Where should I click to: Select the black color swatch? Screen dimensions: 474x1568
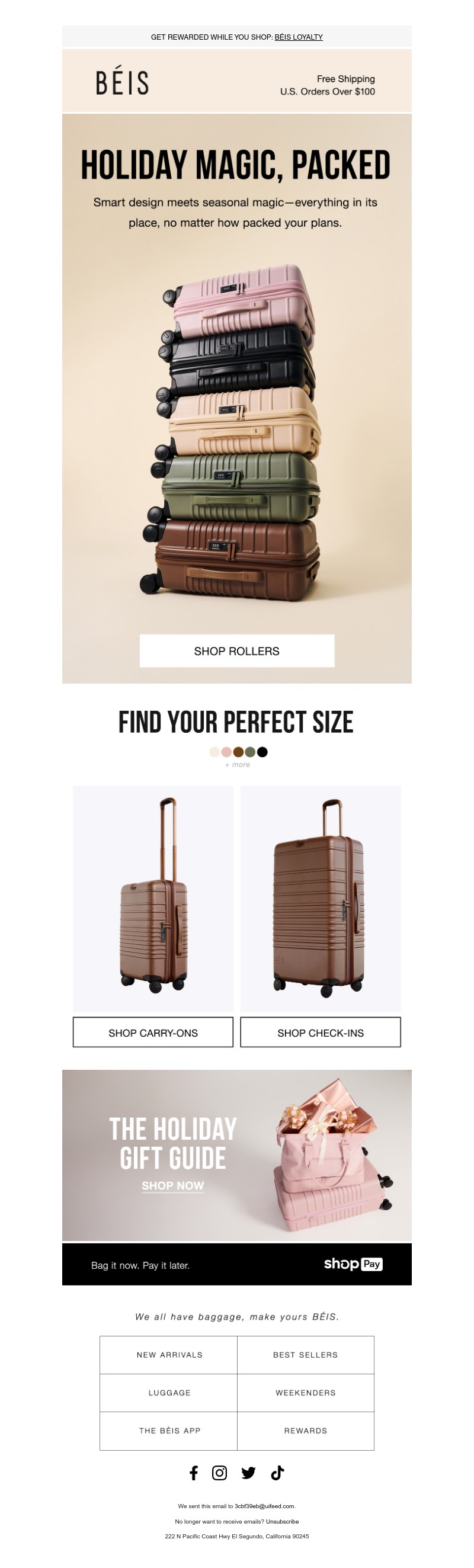(262, 752)
